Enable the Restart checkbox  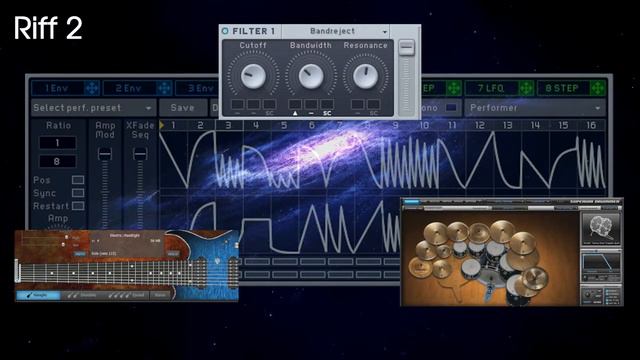click(78, 206)
